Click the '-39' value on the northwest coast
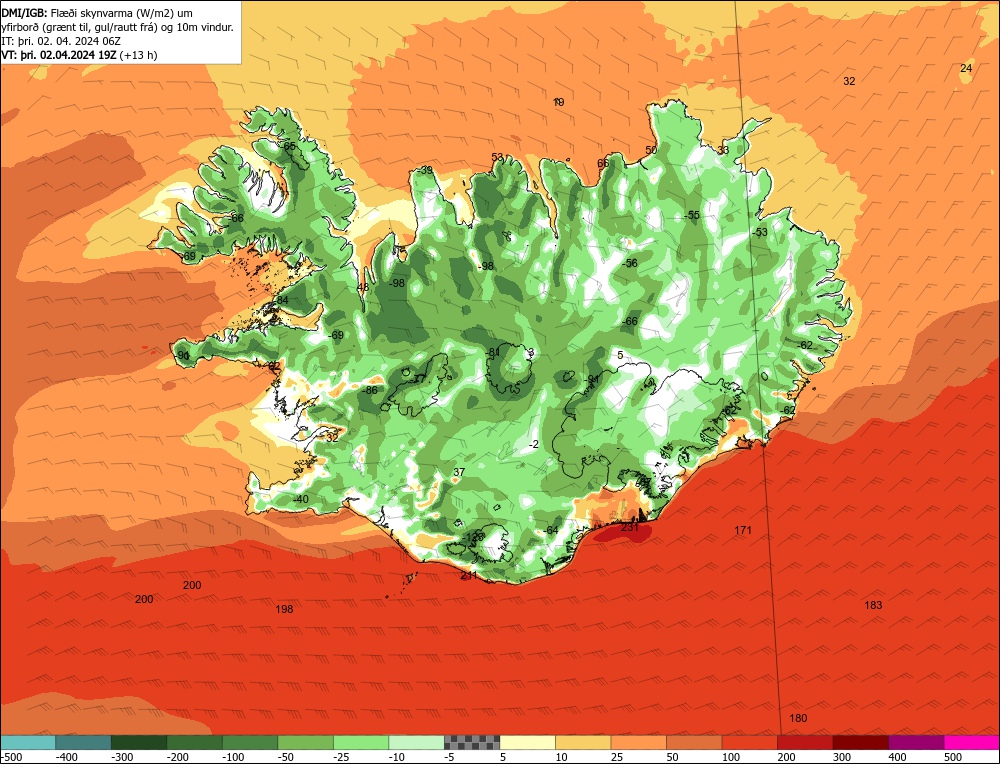 point(425,170)
